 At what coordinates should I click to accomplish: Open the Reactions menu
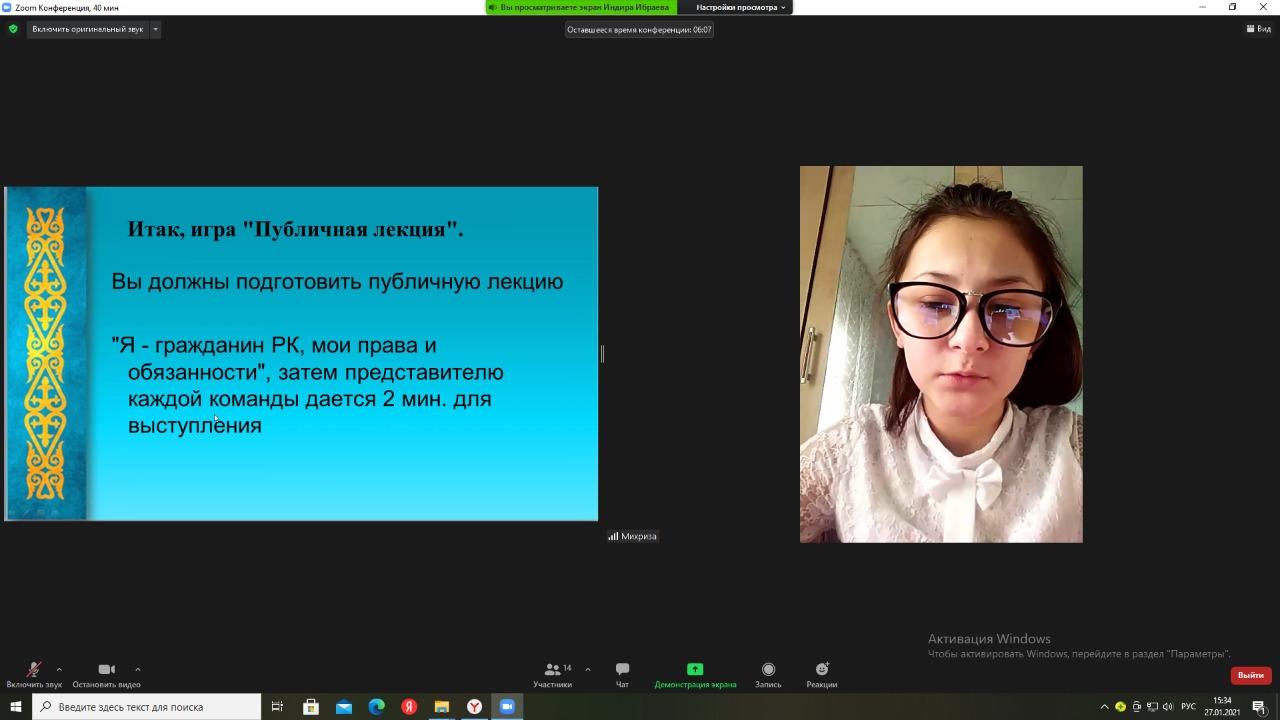tap(822, 675)
